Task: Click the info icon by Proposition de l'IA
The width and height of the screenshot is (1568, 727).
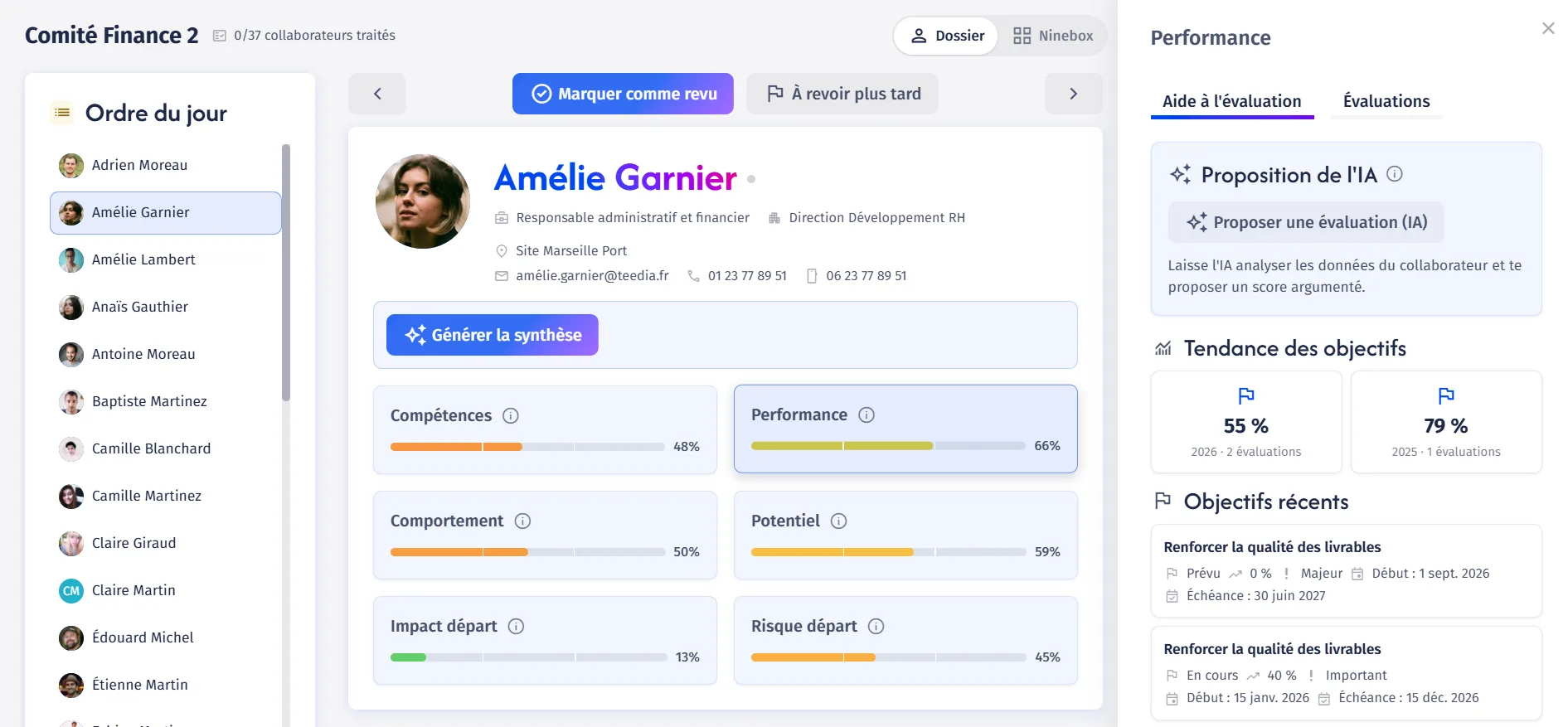Action: [1395, 174]
